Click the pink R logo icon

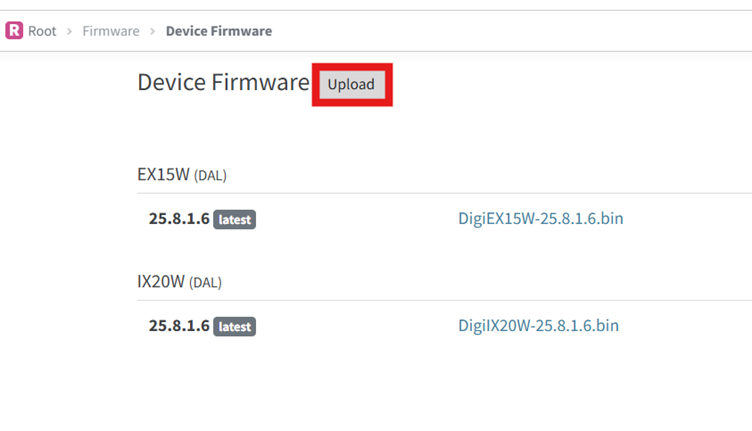(14, 30)
